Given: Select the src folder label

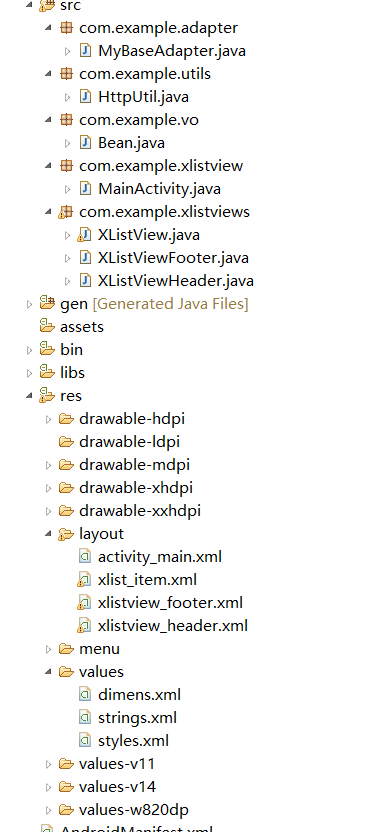Looking at the screenshot, I should click(x=71, y=6).
